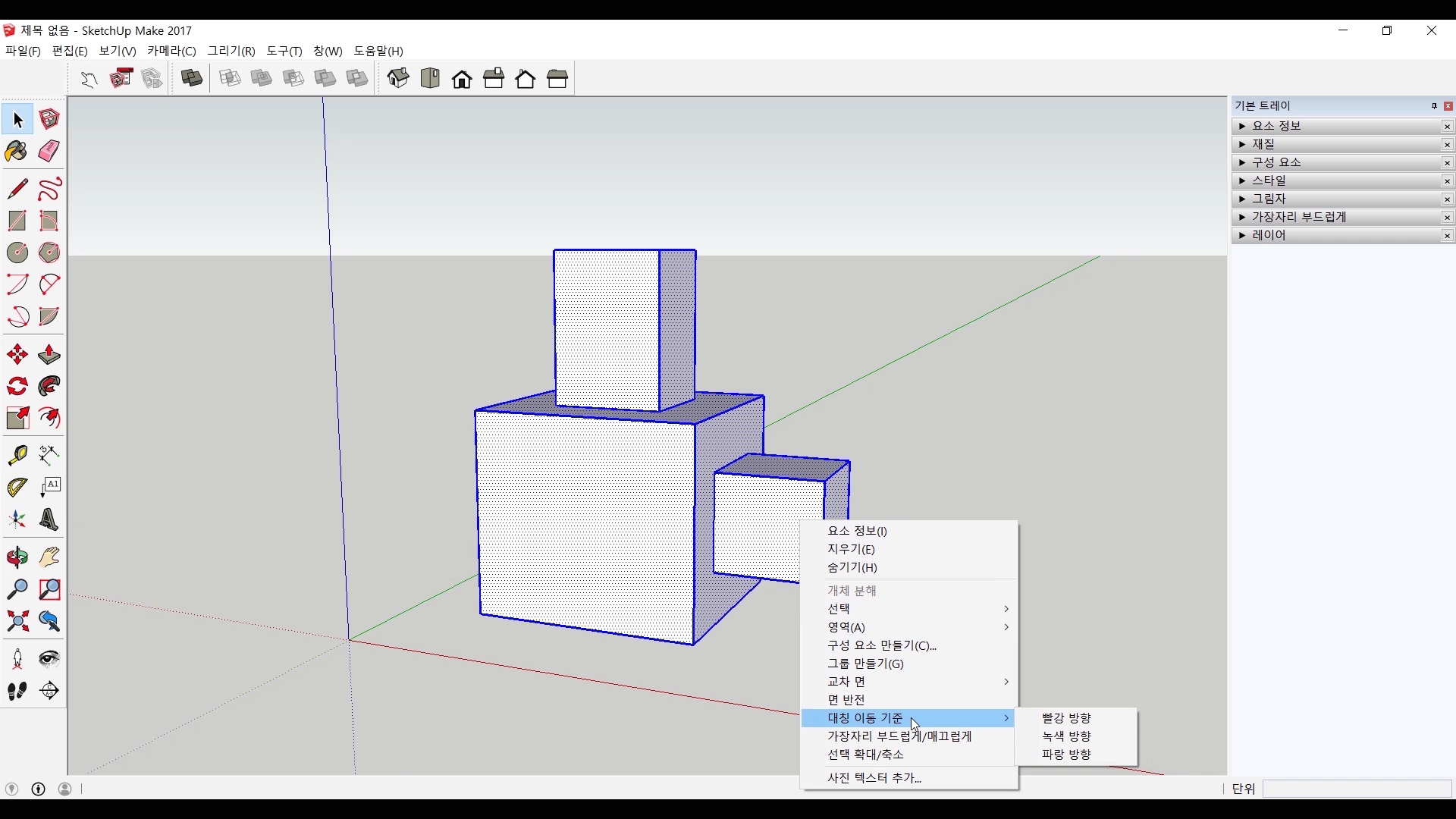Screen dimensions: 1456x819
Task: Switch to the Iso view house icon
Action: pos(398,78)
